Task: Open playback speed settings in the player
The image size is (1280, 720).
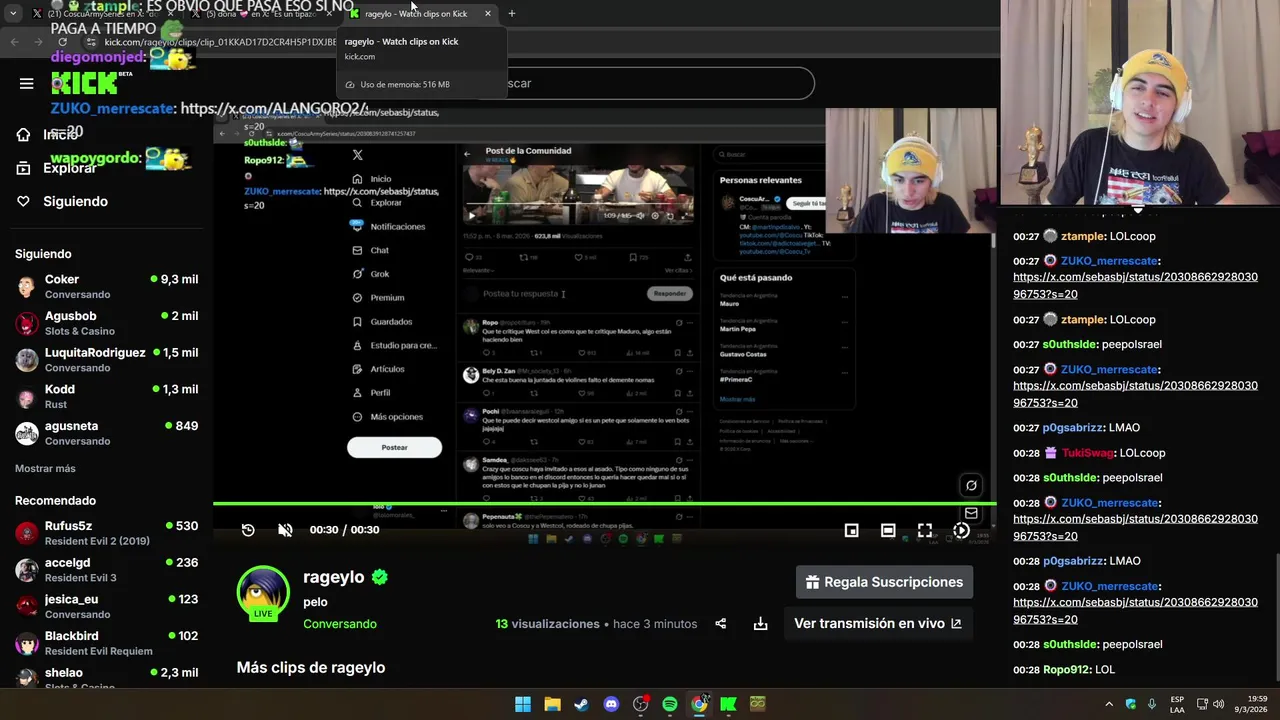Action: 961,530
